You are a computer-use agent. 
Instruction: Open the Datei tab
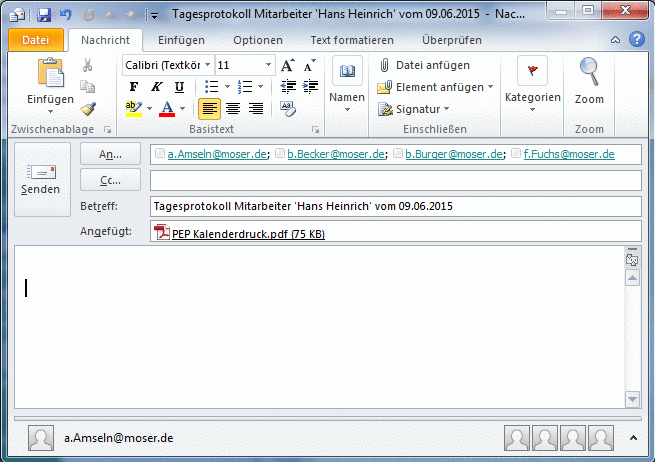click(x=36, y=40)
